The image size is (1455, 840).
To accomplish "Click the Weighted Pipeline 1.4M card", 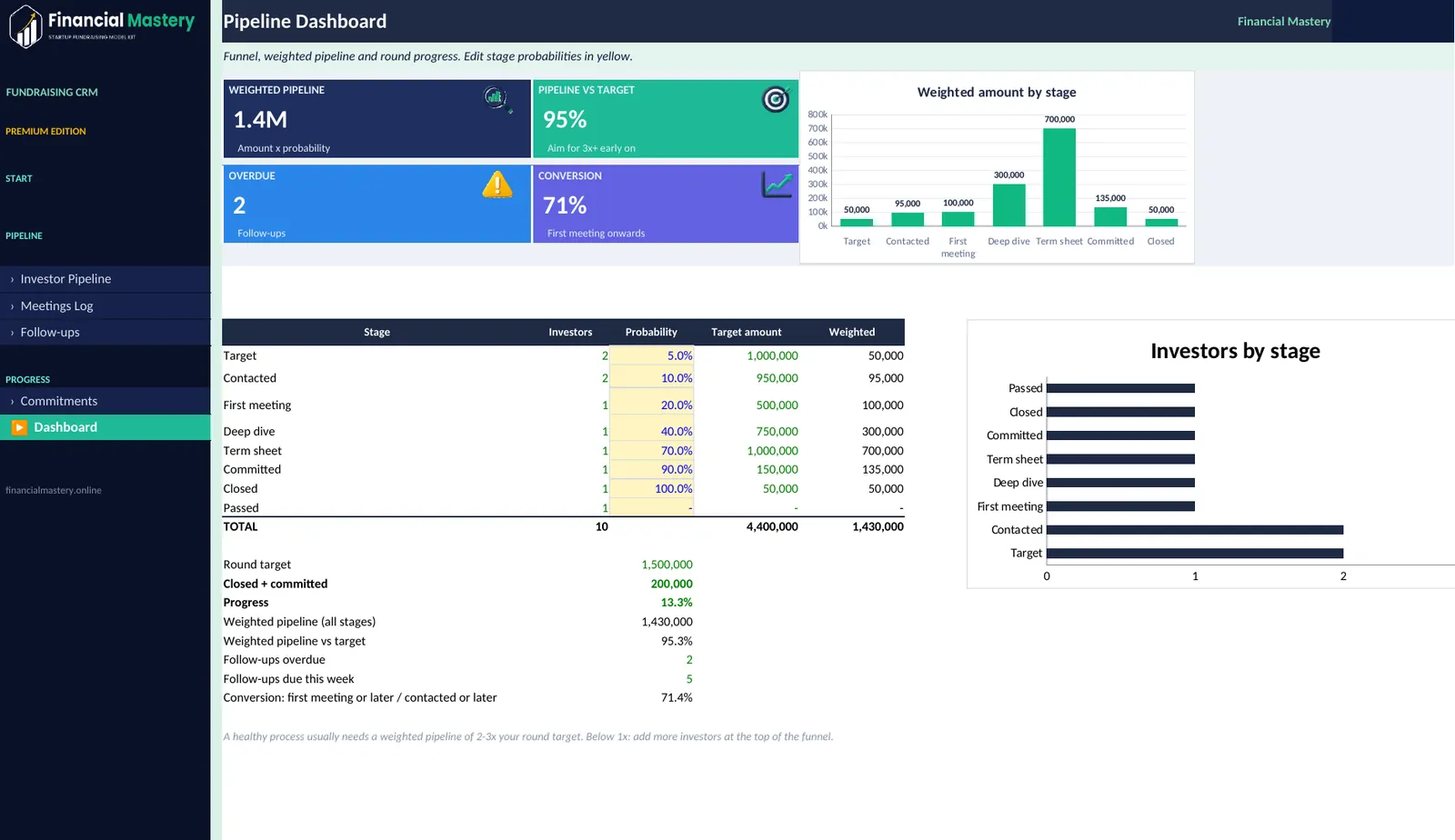I will click(x=376, y=119).
